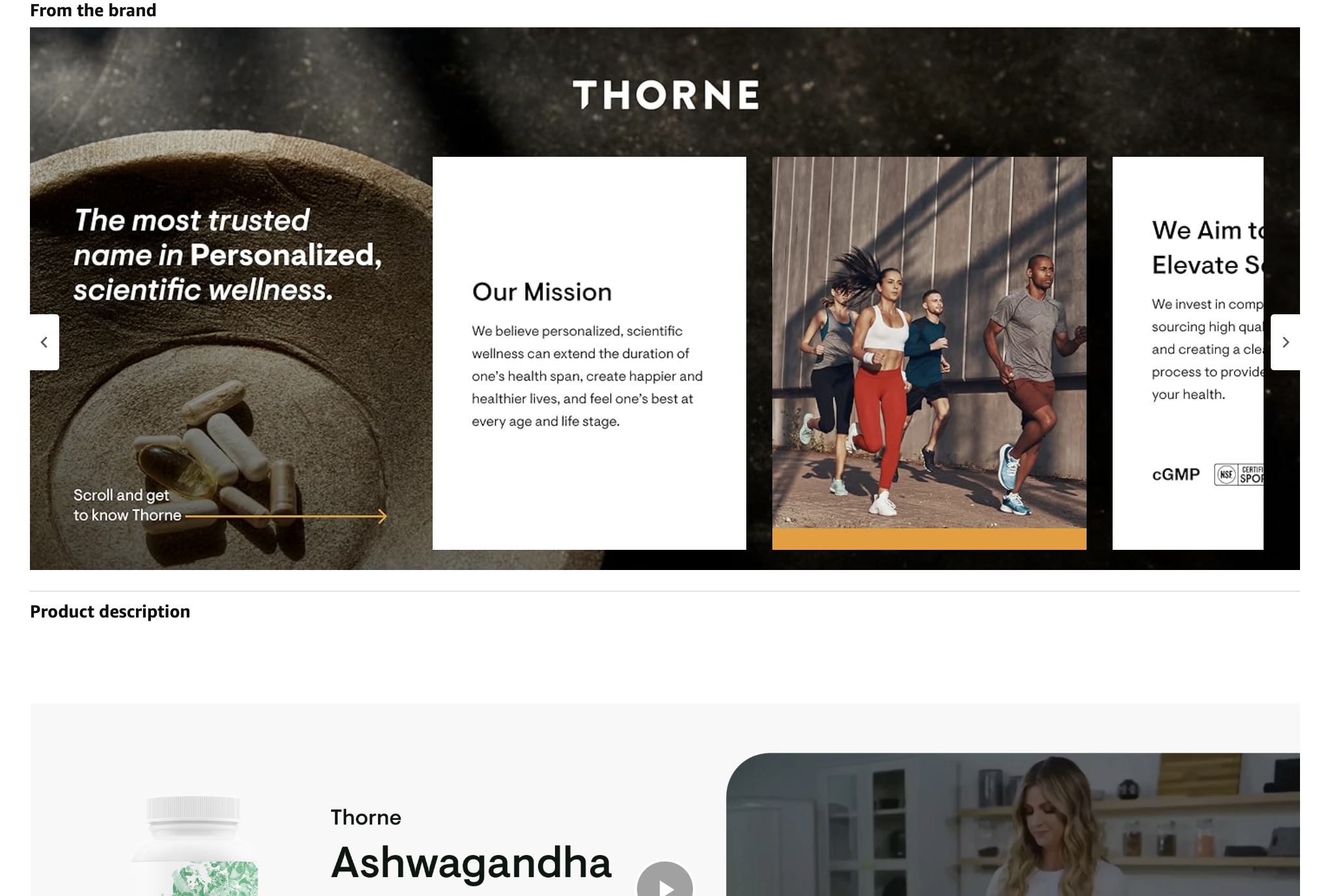Click the Product description heading
This screenshot has height=896, width=1341.
[110, 612]
